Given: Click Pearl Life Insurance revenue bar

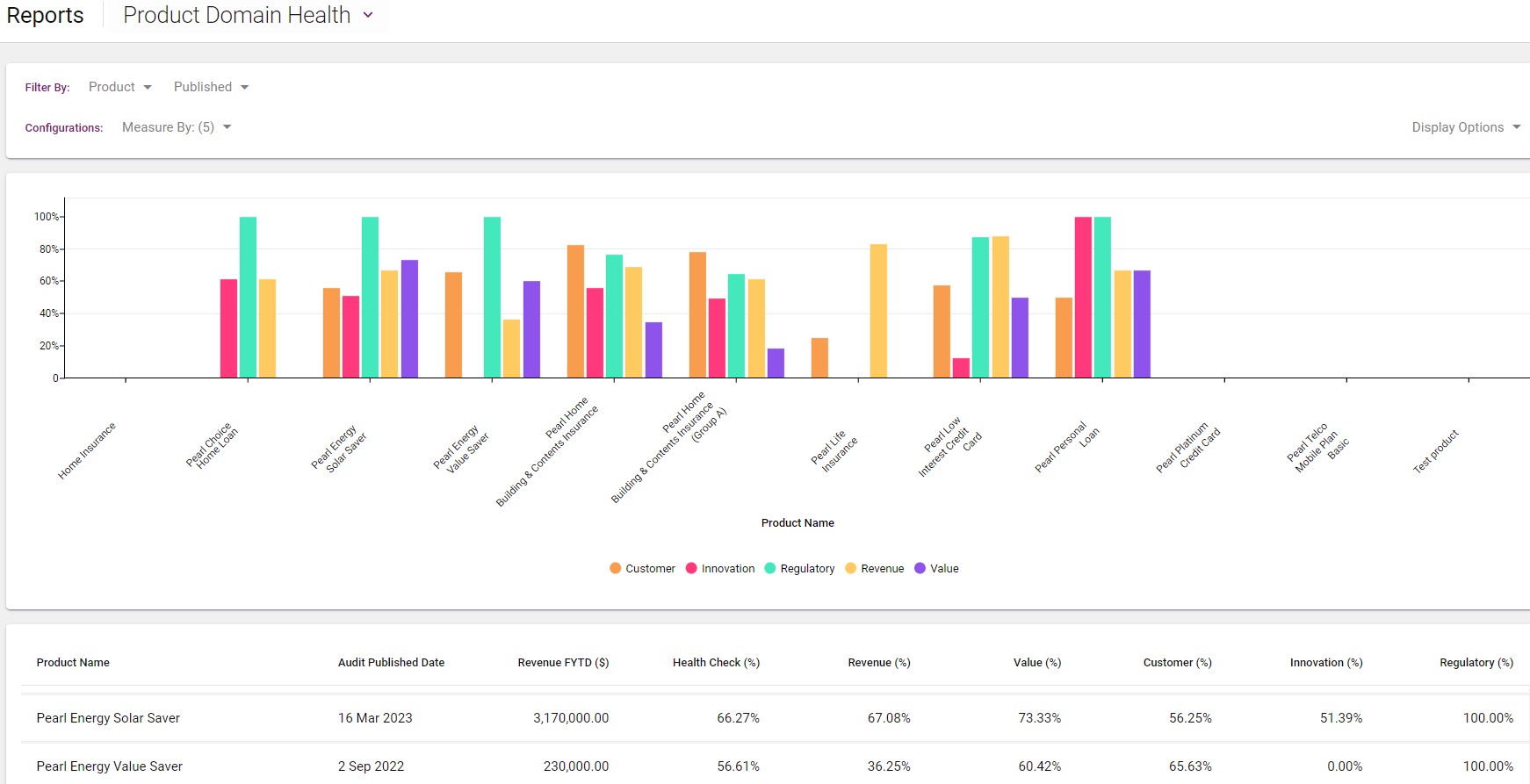Looking at the screenshot, I should (878, 311).
